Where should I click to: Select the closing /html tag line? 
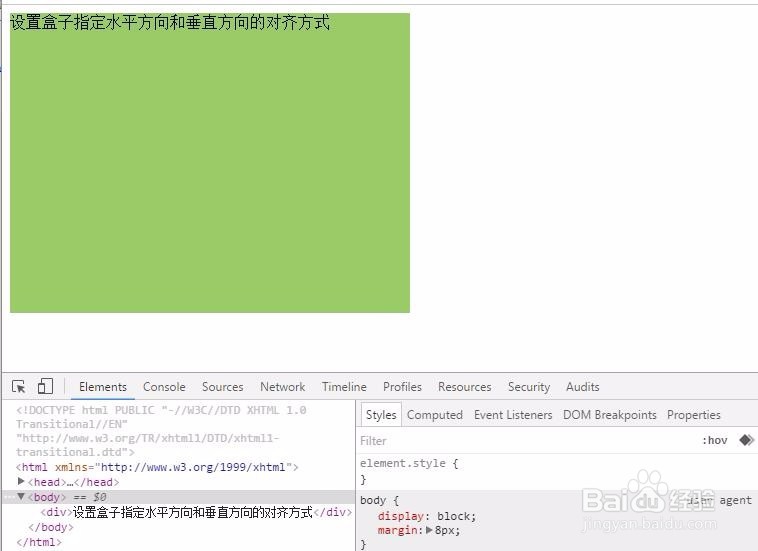39,542
